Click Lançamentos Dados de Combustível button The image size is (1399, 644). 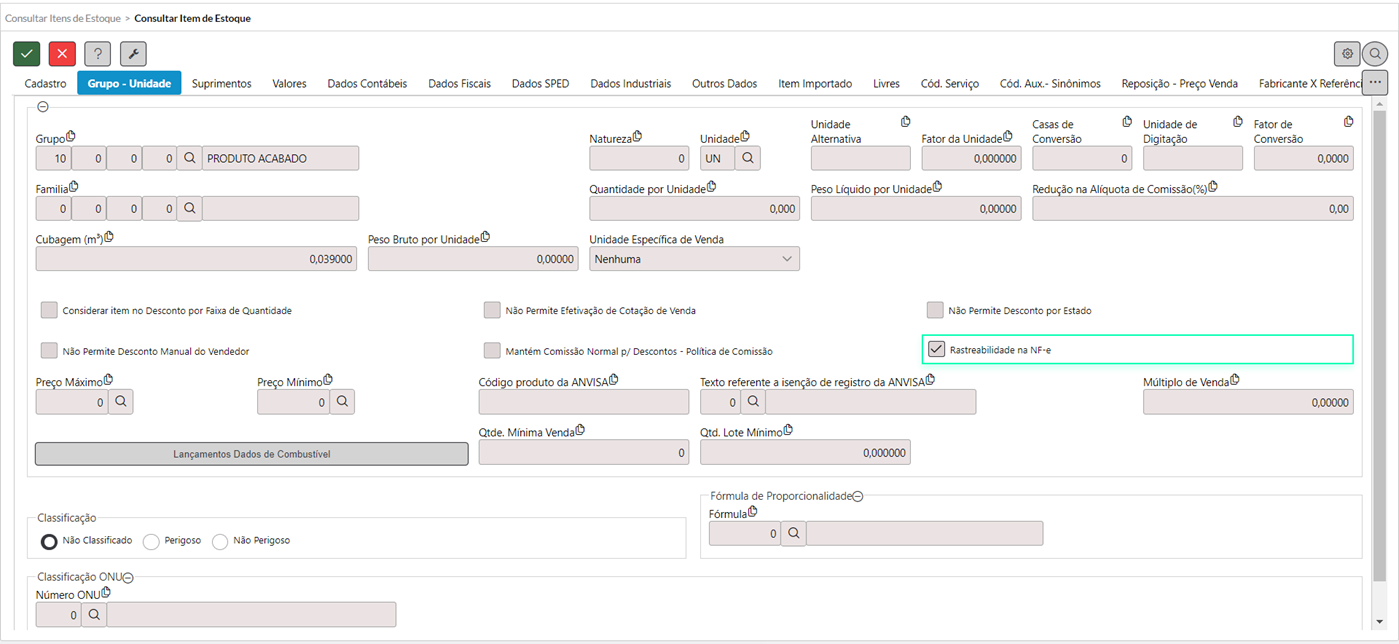pos(251,454)
